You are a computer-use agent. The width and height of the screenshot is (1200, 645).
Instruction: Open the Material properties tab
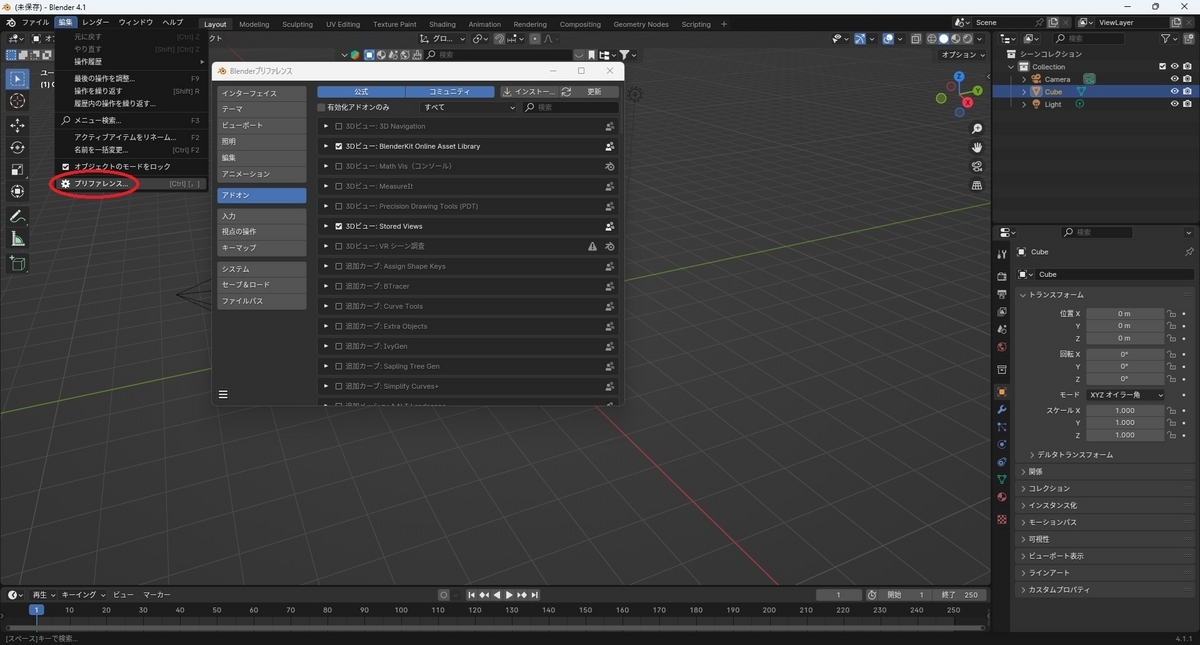click(1002, 497)
